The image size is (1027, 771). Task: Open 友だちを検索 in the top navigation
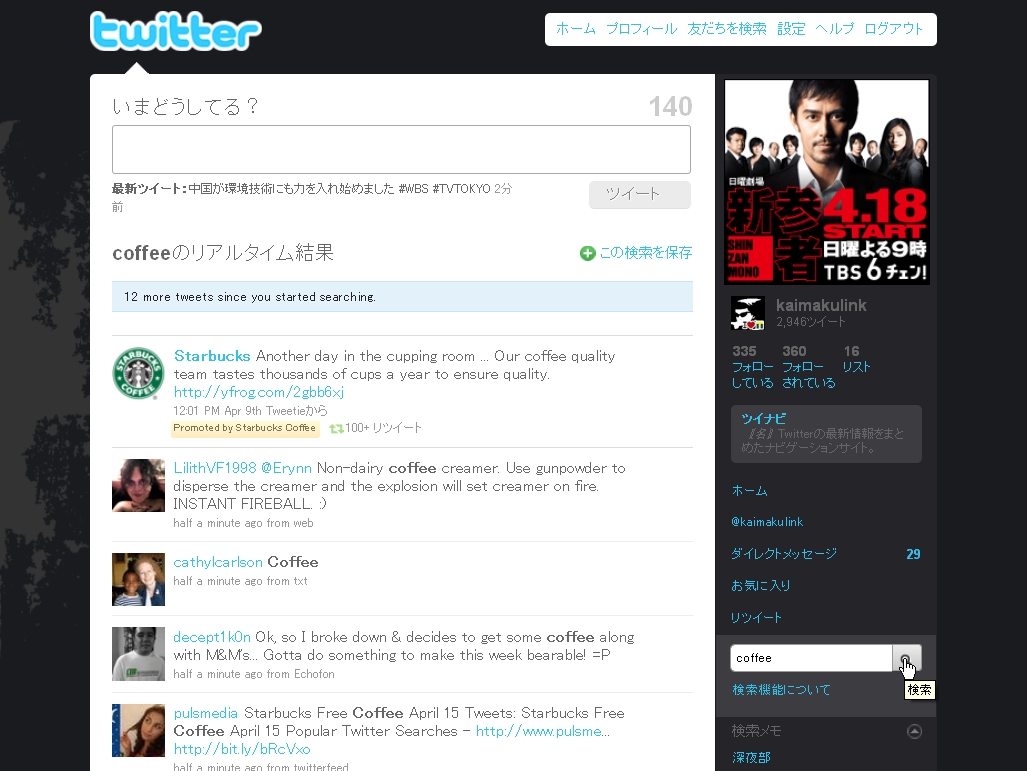click(x=726, y=29)
